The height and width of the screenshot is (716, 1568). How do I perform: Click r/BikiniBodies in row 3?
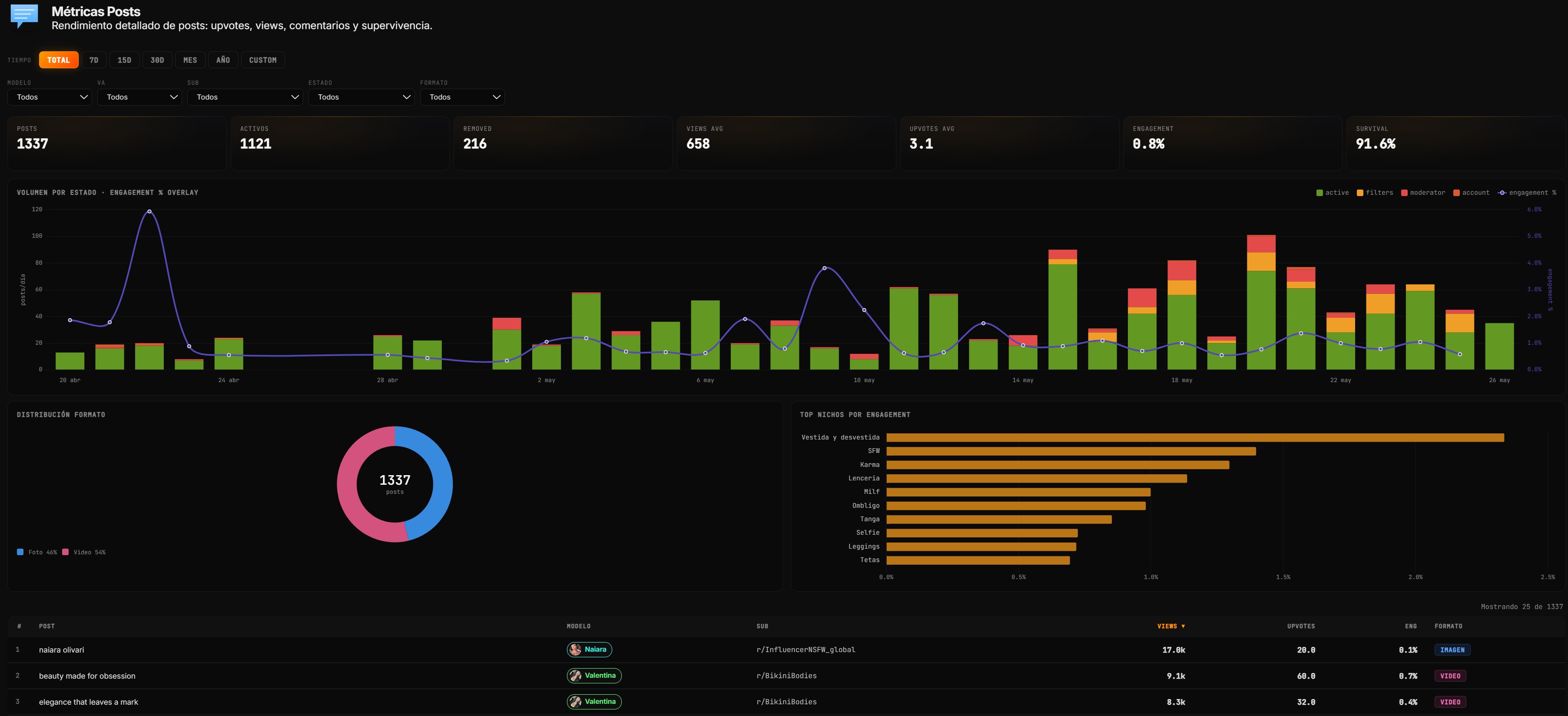(x=786, y=702)
